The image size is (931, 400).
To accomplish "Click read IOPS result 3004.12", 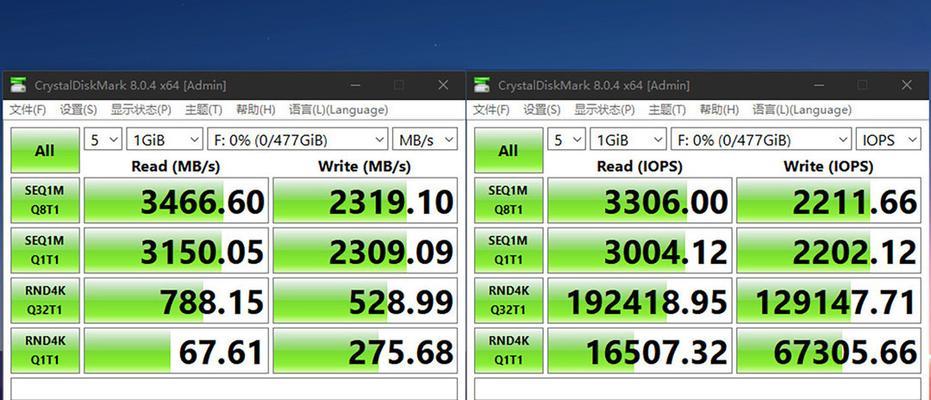I will click(640, 250).
